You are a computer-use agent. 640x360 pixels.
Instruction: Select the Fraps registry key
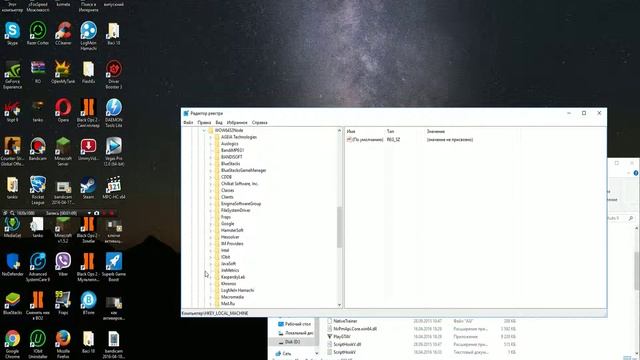click(226, 217)
